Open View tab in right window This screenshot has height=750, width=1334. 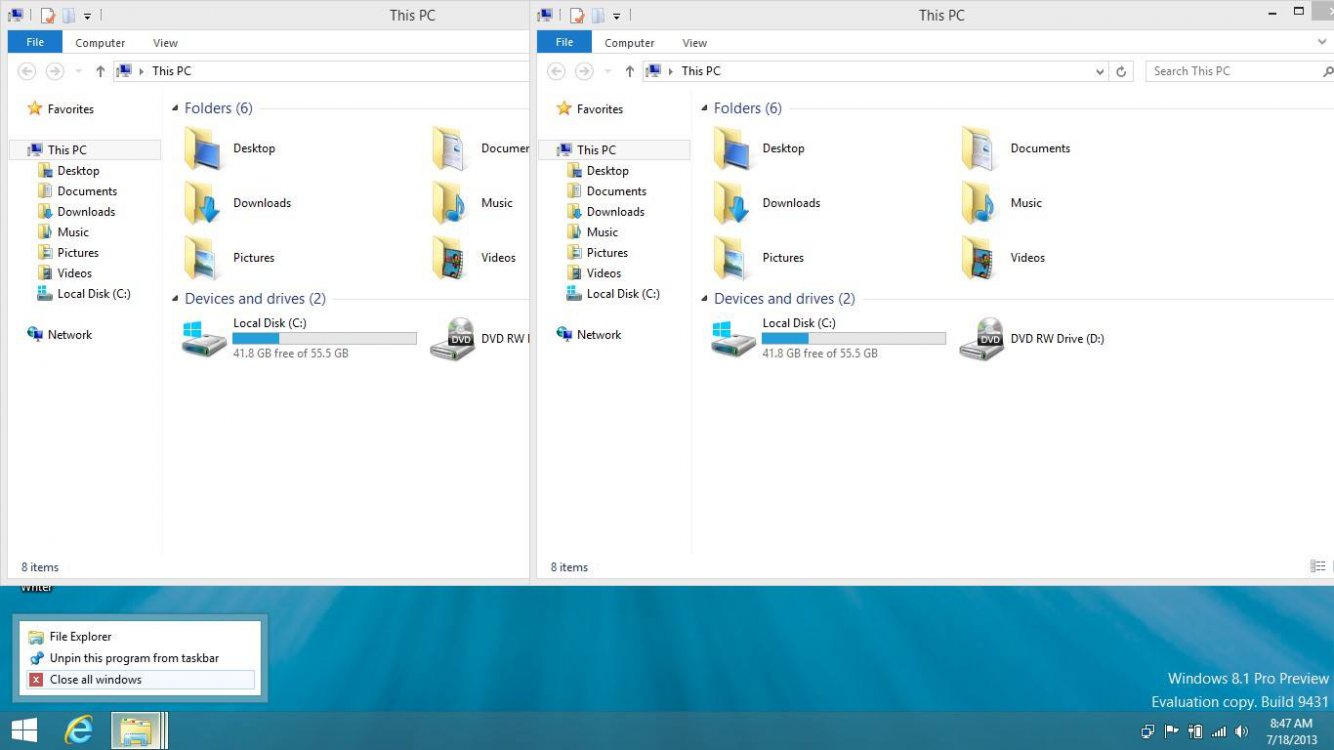point(695,43)
